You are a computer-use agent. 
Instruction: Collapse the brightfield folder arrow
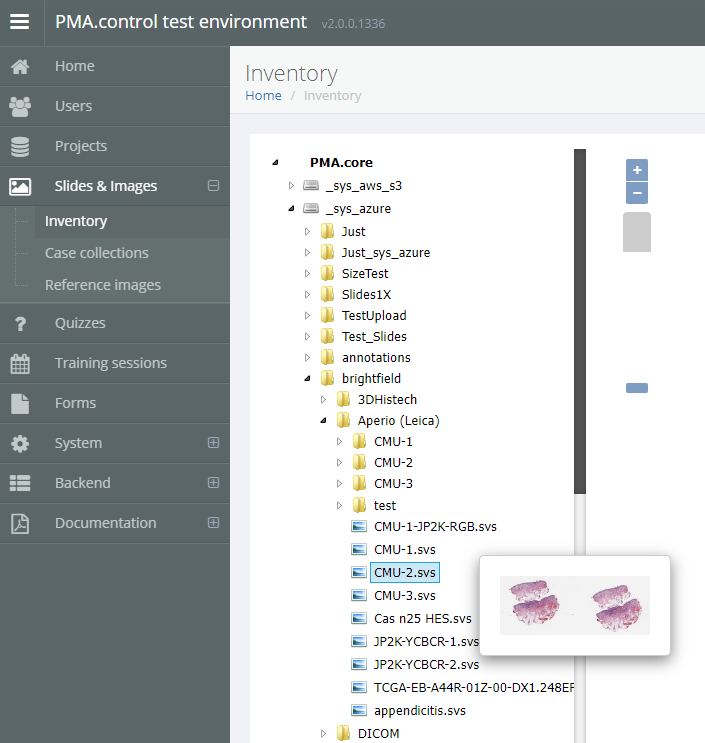pos(307,379)
